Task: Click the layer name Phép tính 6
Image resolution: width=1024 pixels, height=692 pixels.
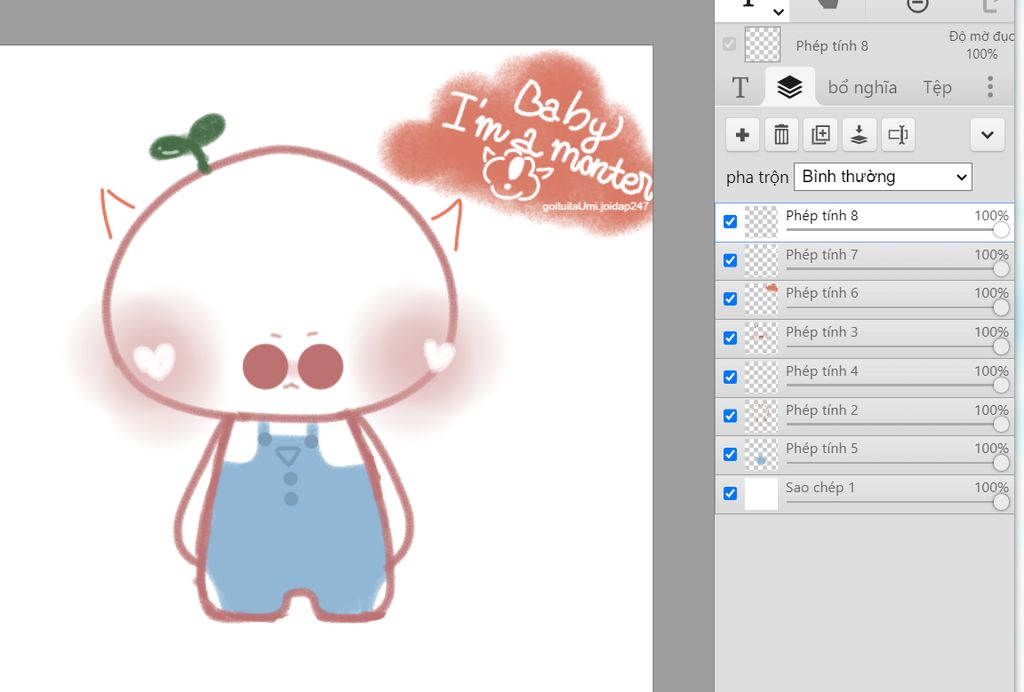Action: [822, 294]
